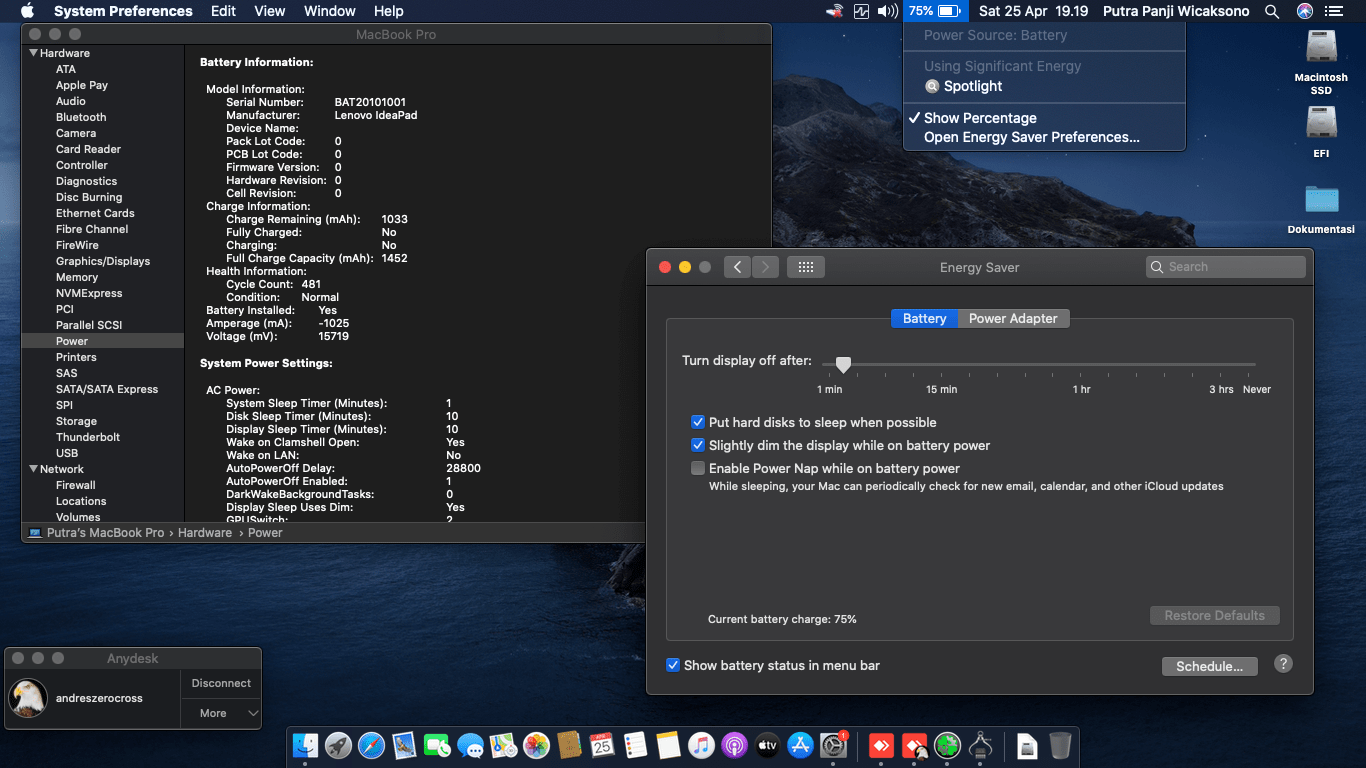
Task: Open Siri from the menu bar
Action: point(1305,11)
